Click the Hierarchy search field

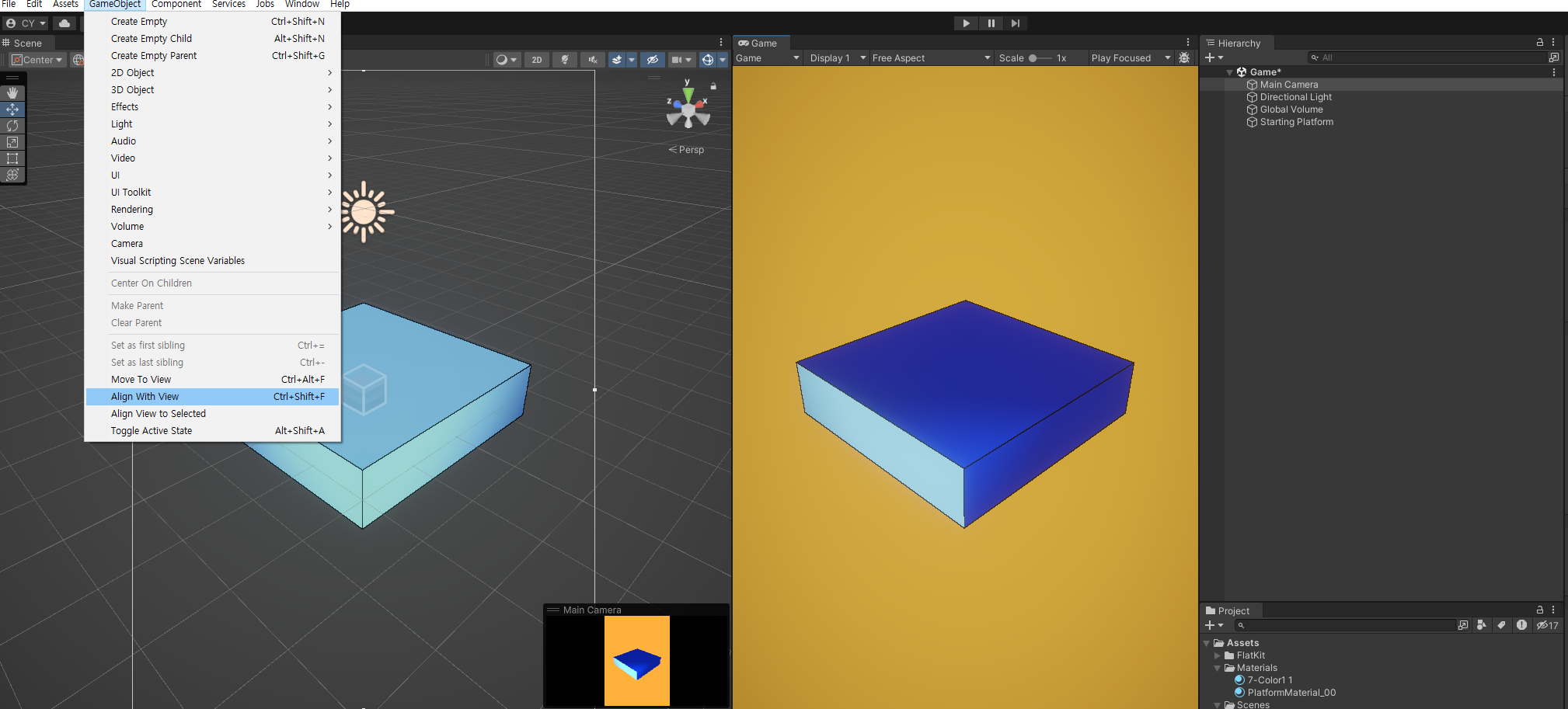1426,57
